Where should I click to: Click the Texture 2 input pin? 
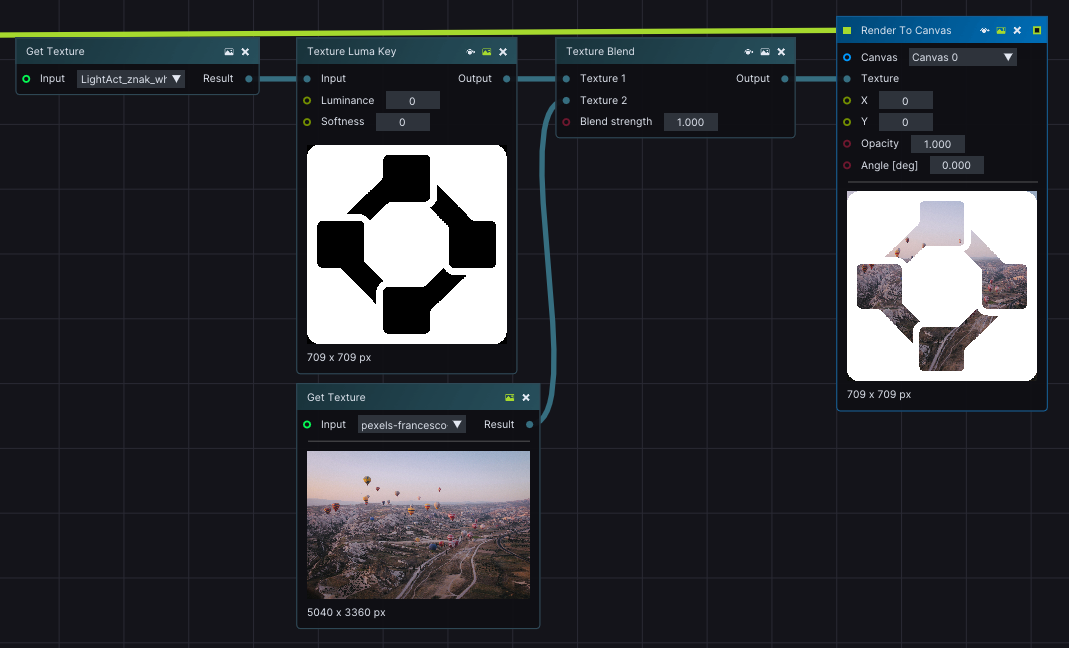pos(566,100)
